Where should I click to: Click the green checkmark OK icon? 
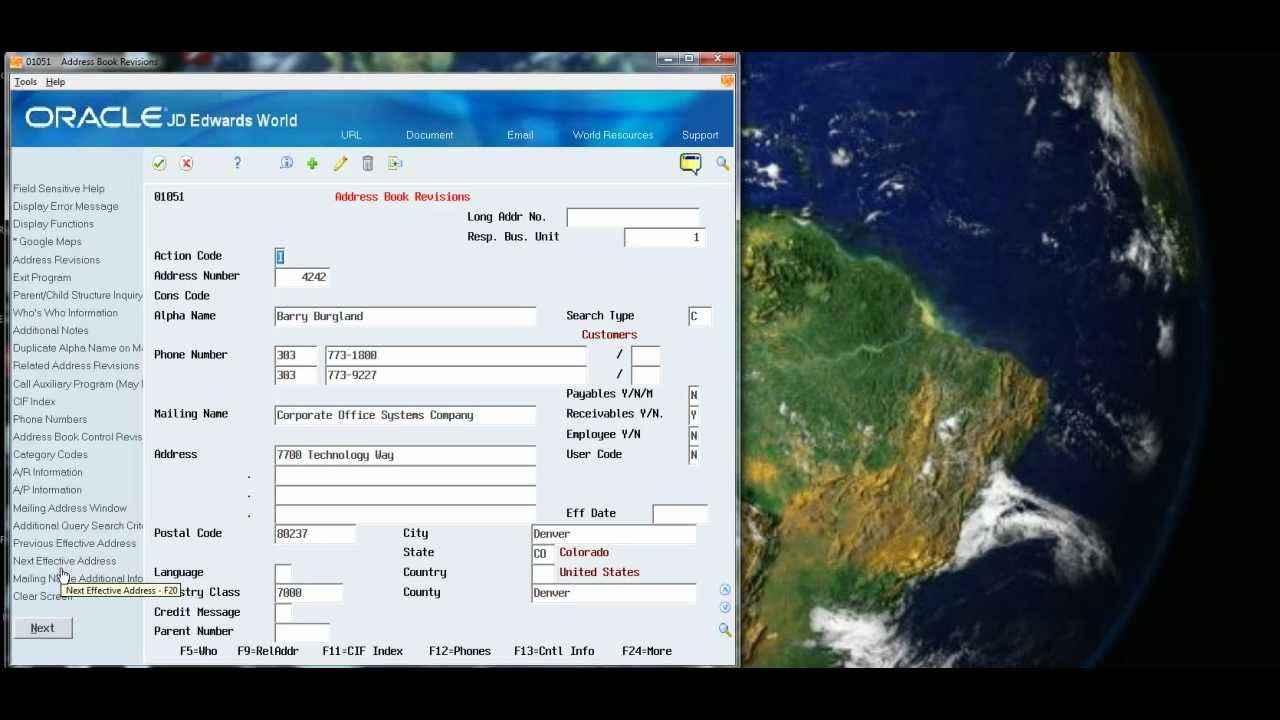[x=159, y=163]
